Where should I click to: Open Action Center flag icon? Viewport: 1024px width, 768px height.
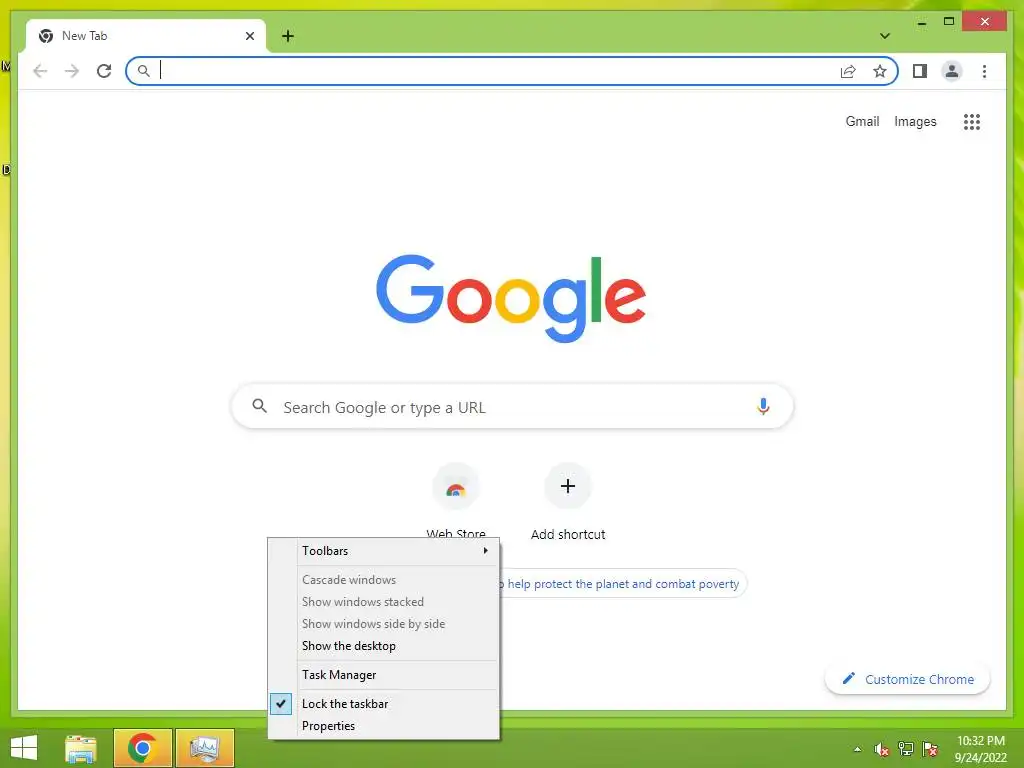pos(930,749)
